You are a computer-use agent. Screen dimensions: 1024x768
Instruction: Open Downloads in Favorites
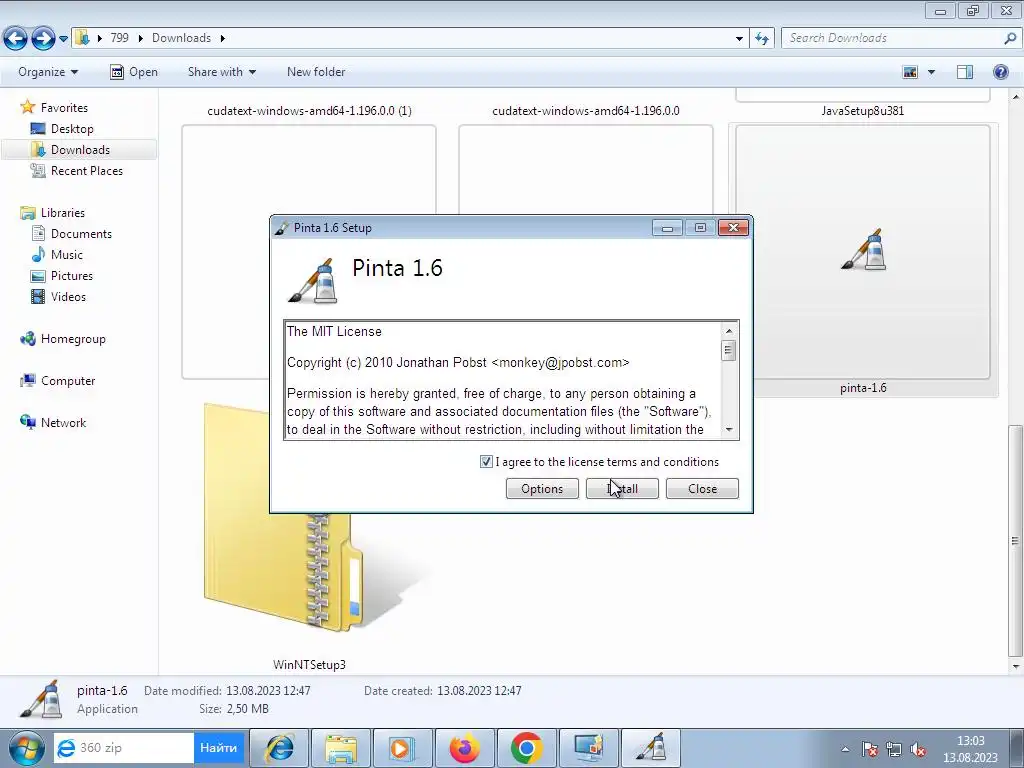coord(80,150)
